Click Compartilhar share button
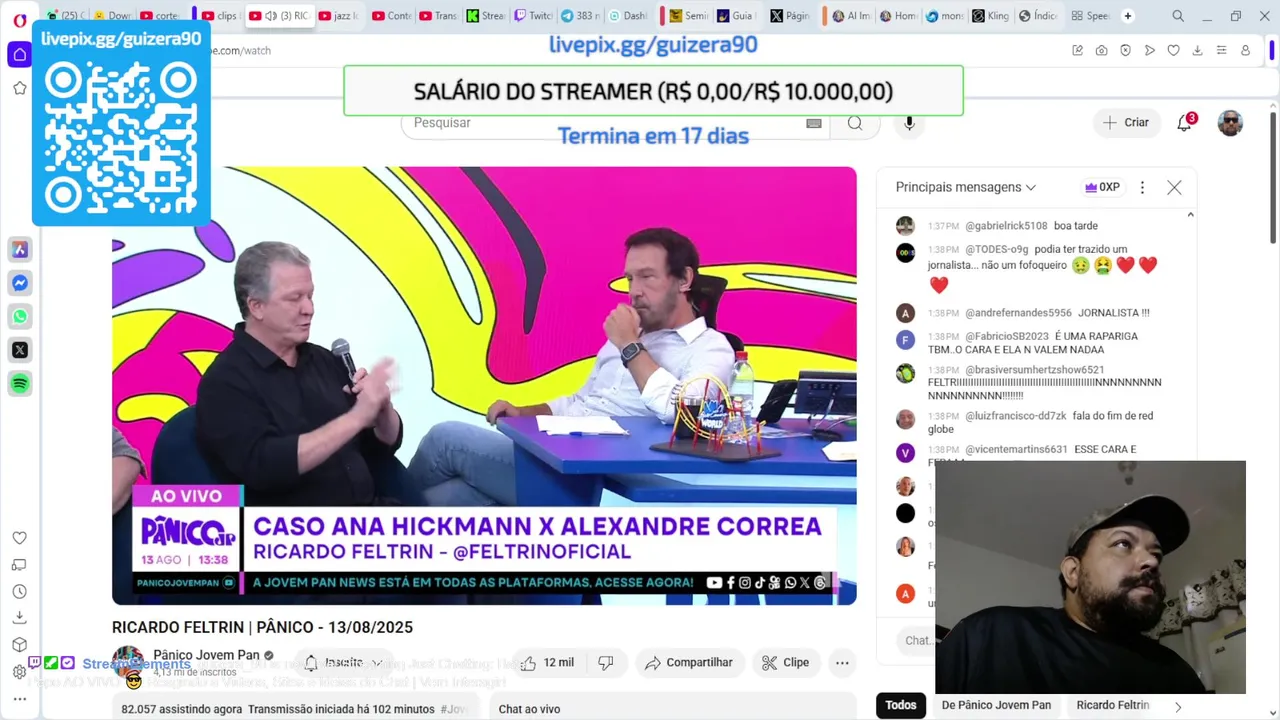The height and width of the screenshot is (720, 1280). click(x=689, y=662)
